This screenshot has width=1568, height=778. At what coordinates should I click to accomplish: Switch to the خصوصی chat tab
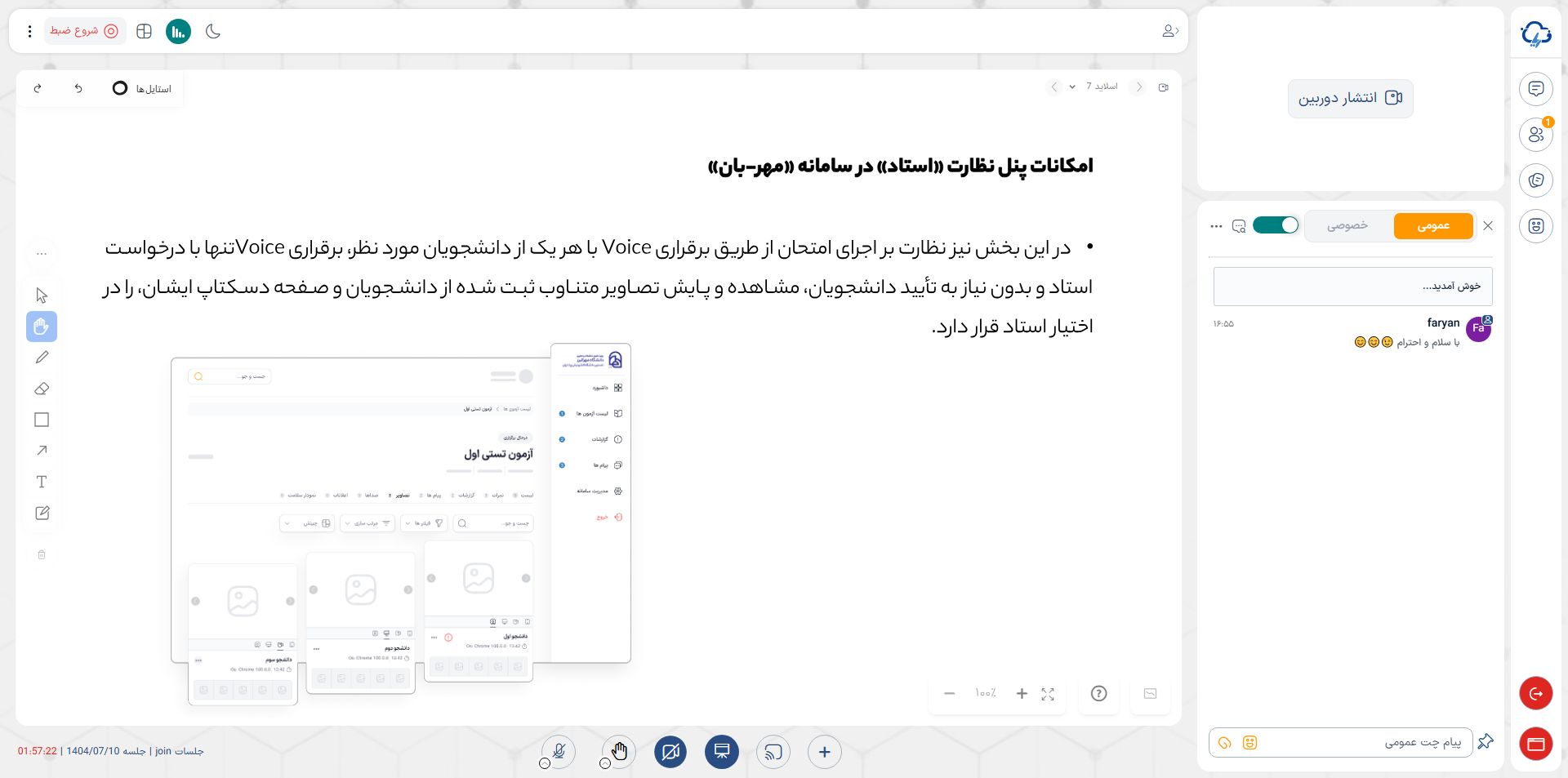1349,225
